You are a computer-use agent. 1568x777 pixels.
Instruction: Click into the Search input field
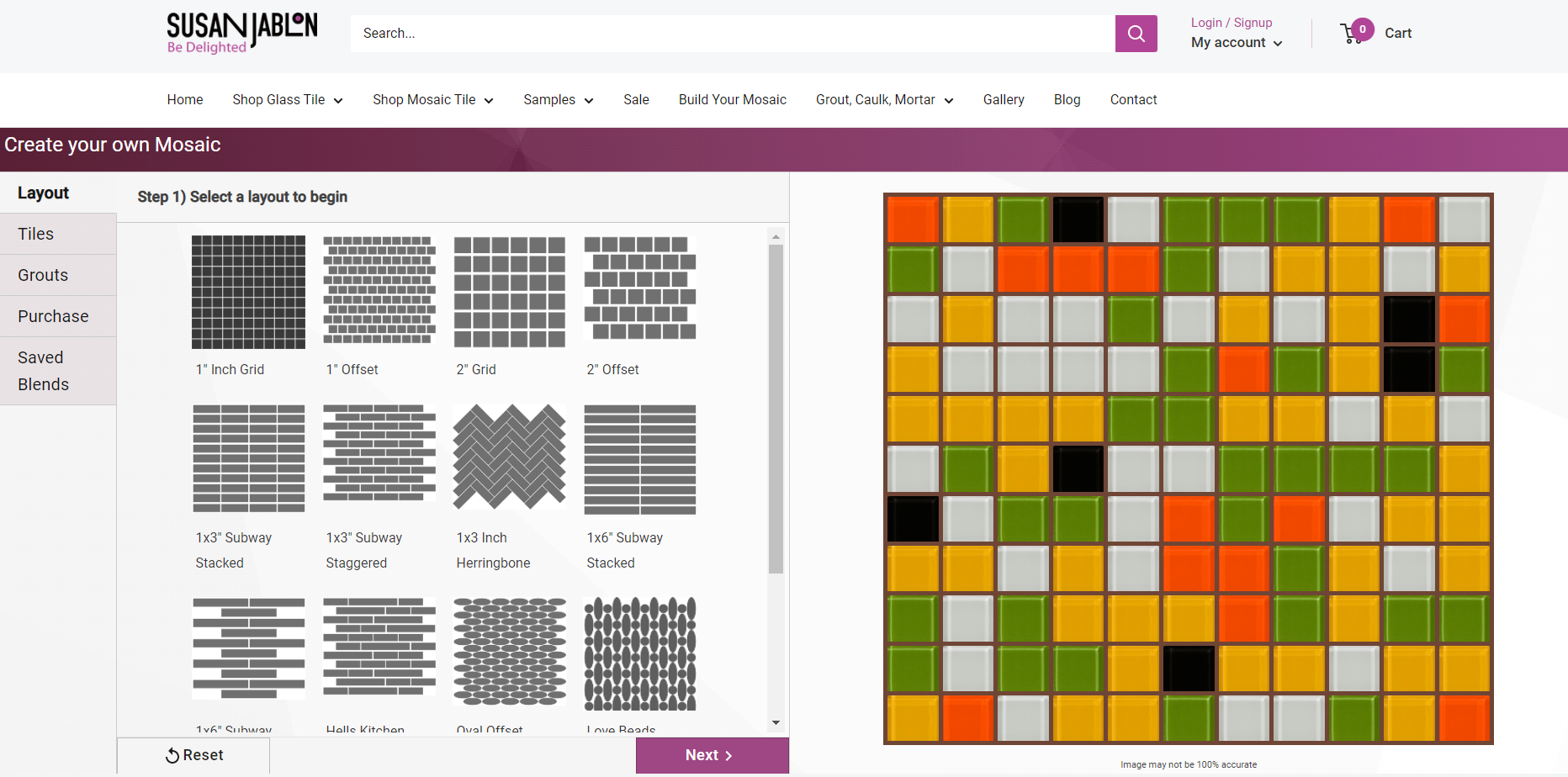pos(732,34)
